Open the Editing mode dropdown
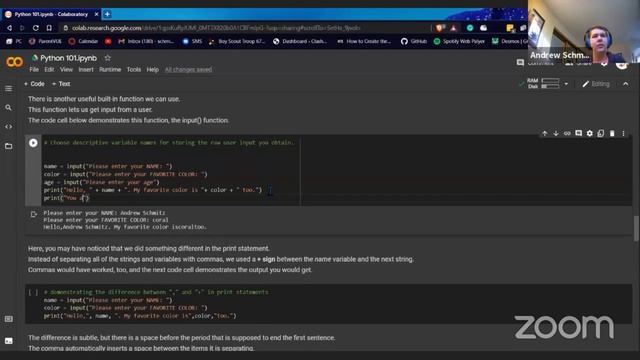 (x=596, y=84)
